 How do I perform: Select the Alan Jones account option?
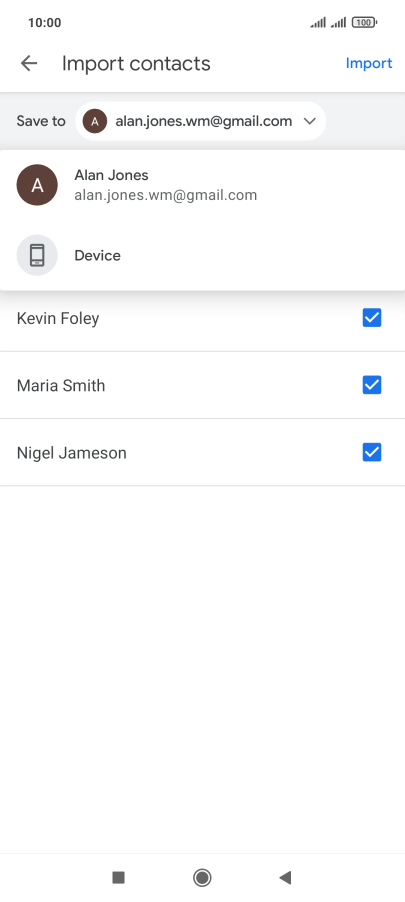[x=202, y=185]
